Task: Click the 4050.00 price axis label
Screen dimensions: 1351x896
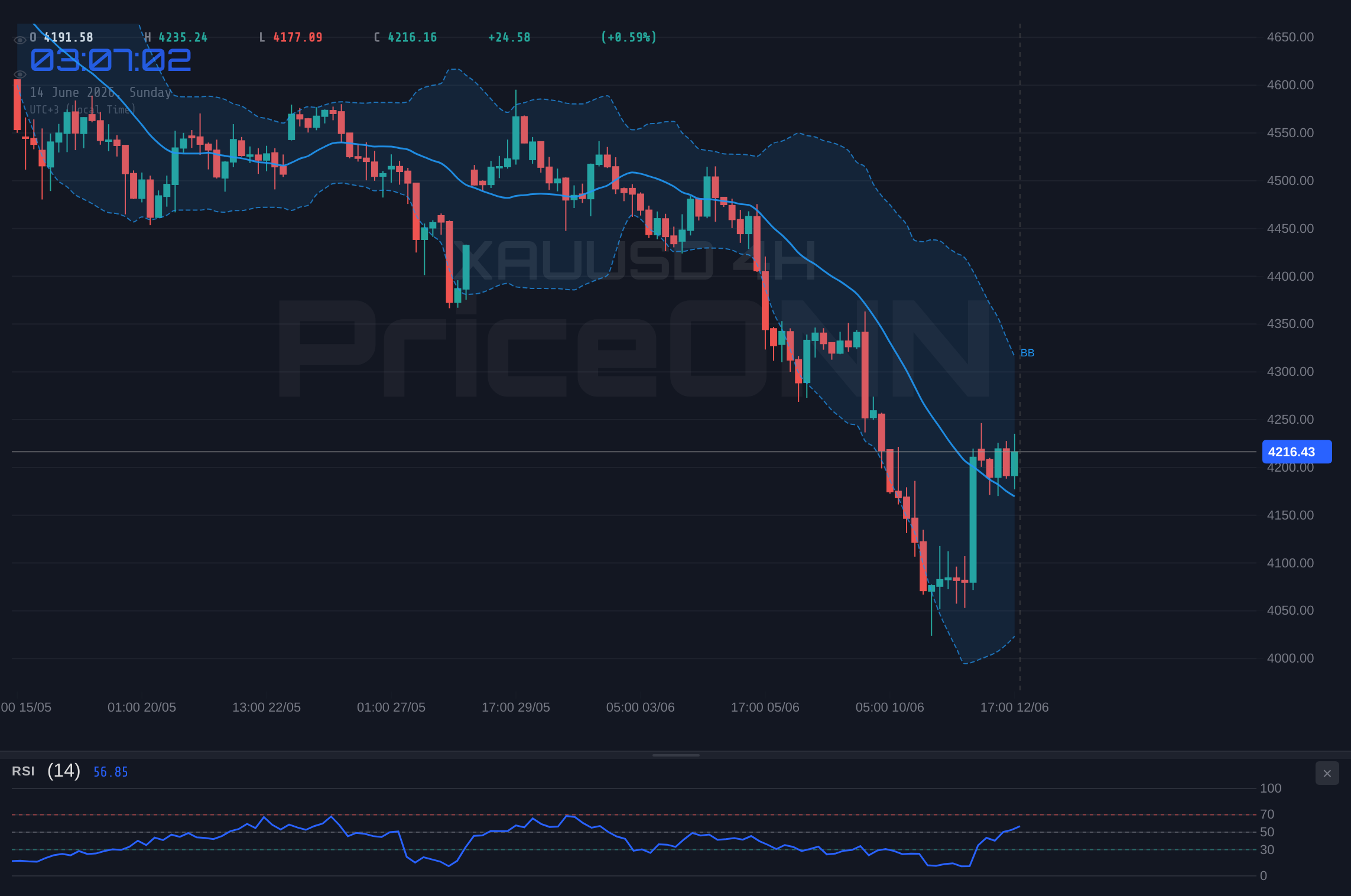Action: [x=1290, y=611]
